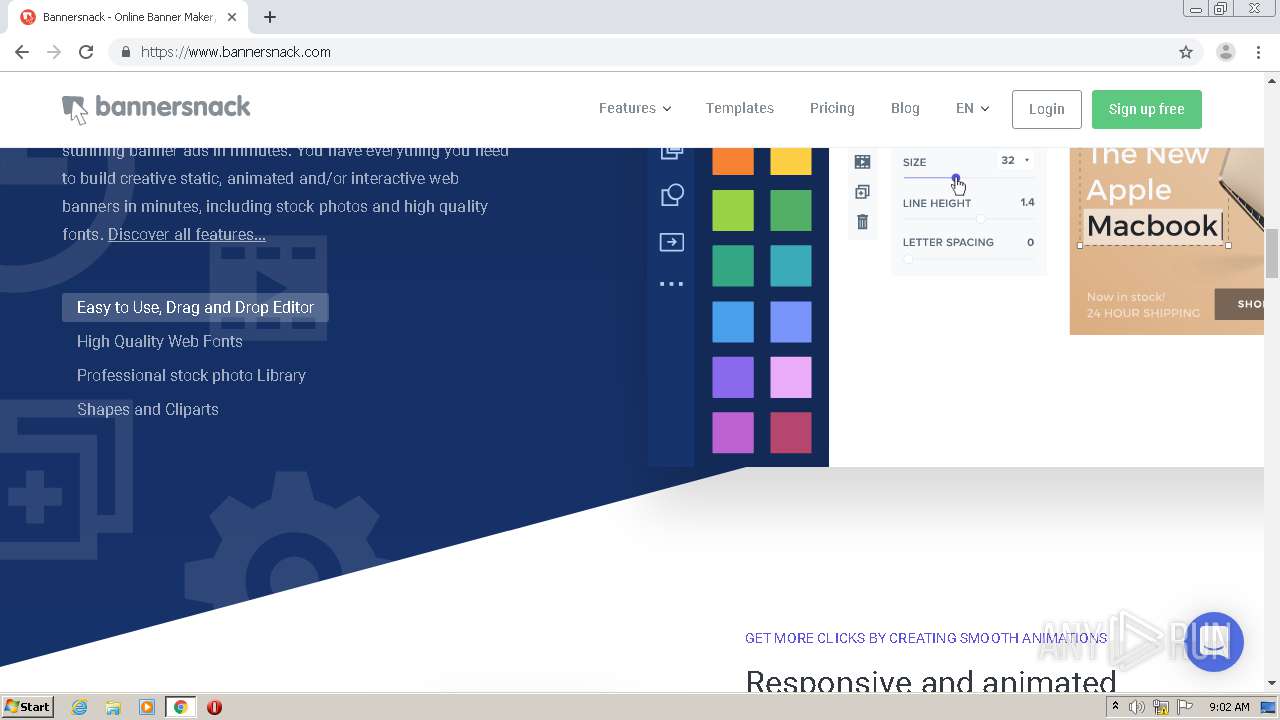Viewport: 1280px width, 720px height.
Task: Expand the Features dropdown menu
Action: click(635, 108)
